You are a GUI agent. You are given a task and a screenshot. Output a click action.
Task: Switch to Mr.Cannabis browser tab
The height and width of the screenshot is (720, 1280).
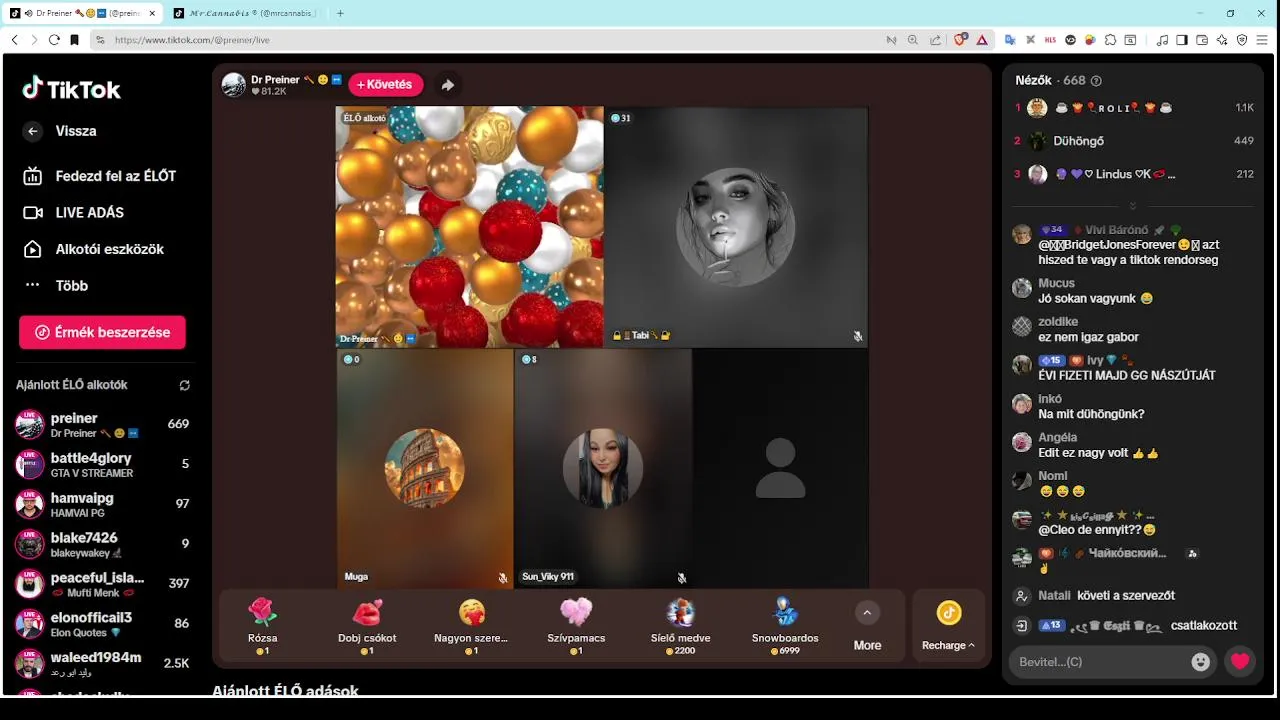pyautogui.click(x=244, y=13)
